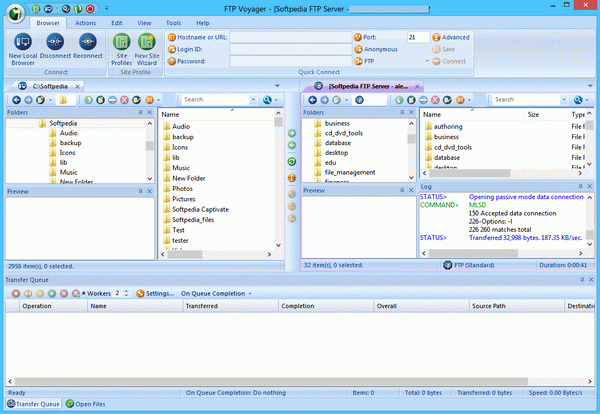Click the FTP Voyager application orb button
Screen dimensions: 600x414
click(x=15, y=13)
